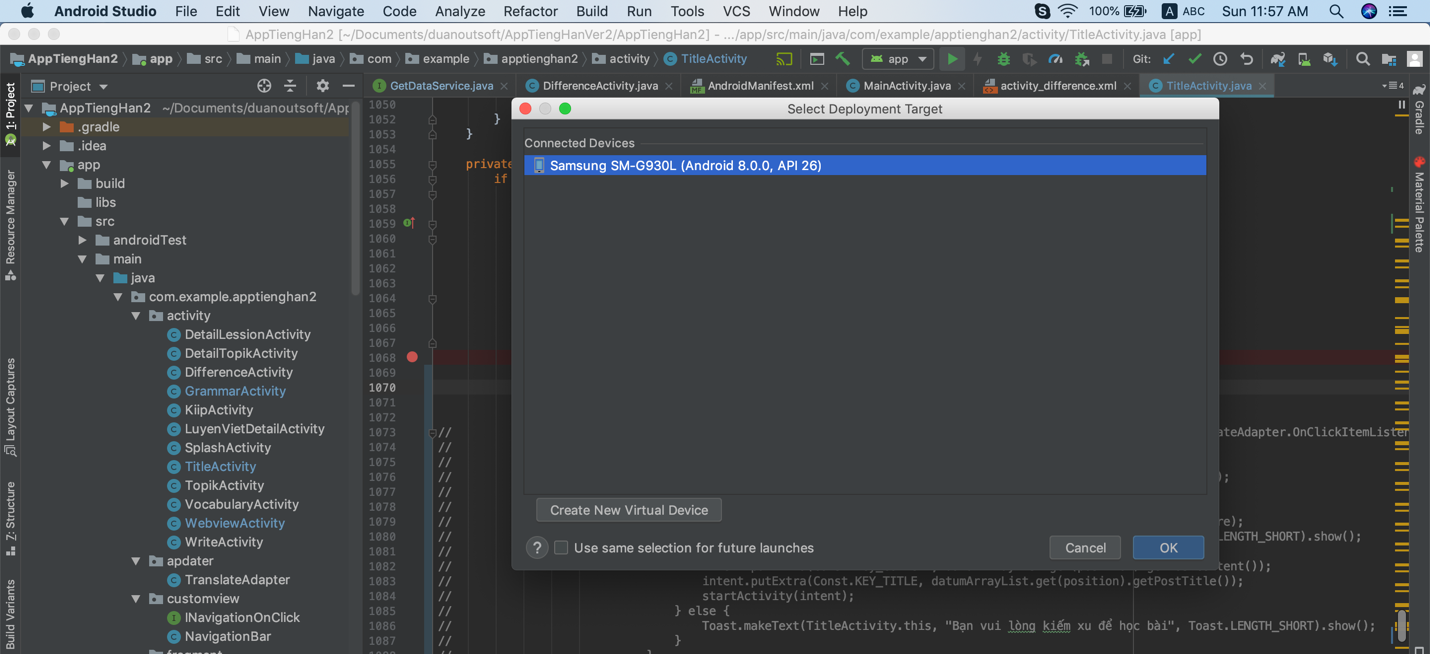Select the Samsung SM-G930L device
The image size is (1430, 654).
click(864, 165)
